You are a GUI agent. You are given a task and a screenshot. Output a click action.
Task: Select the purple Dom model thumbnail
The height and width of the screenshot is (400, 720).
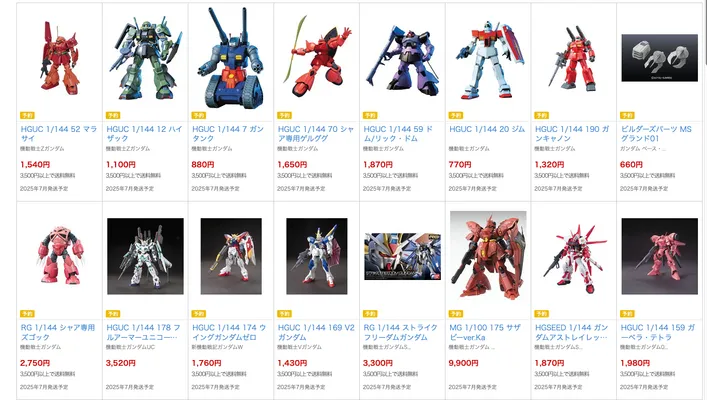click(402, 61)
